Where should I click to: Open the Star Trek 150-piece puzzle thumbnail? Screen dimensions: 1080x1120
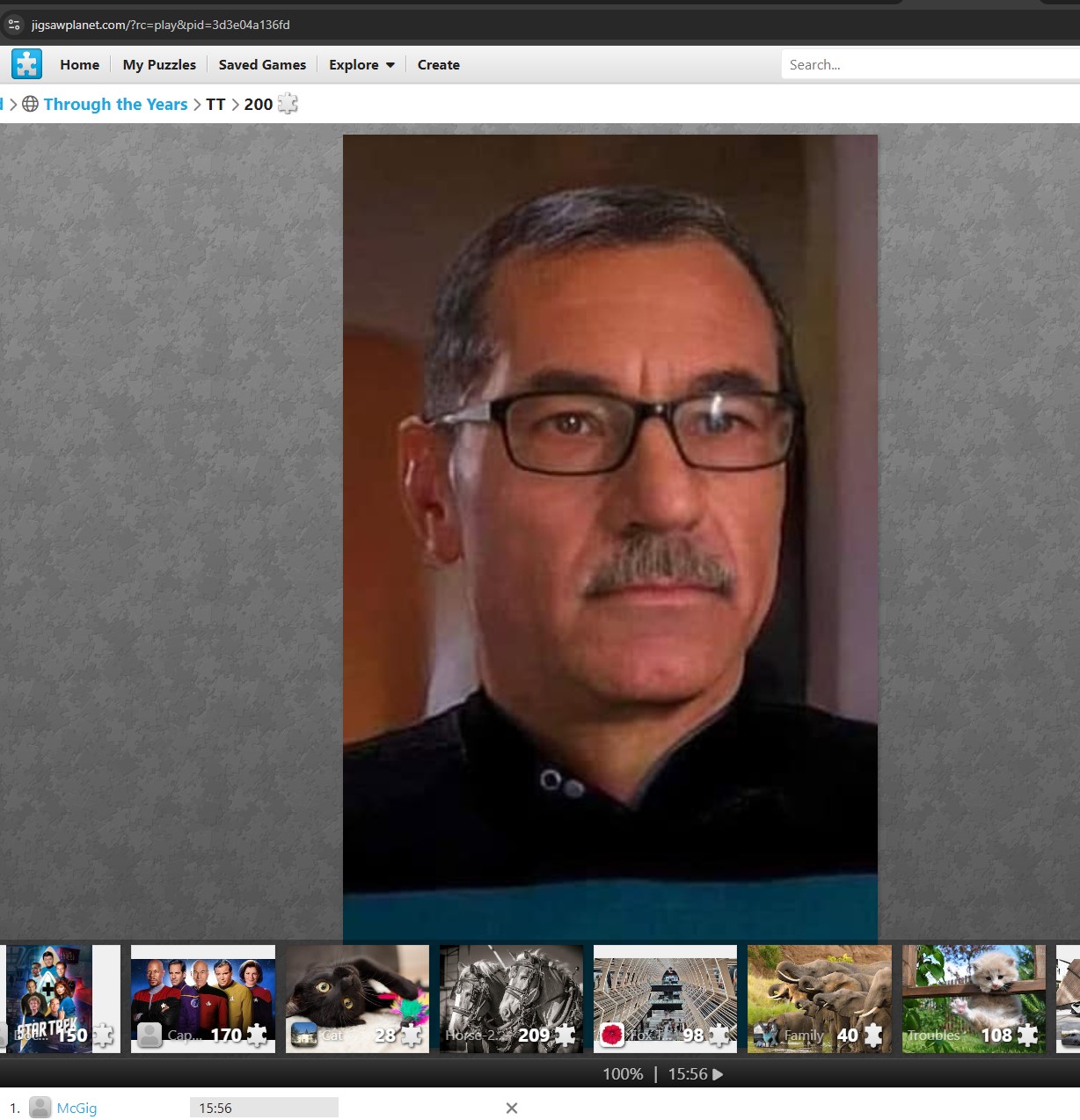click(60, 999)
